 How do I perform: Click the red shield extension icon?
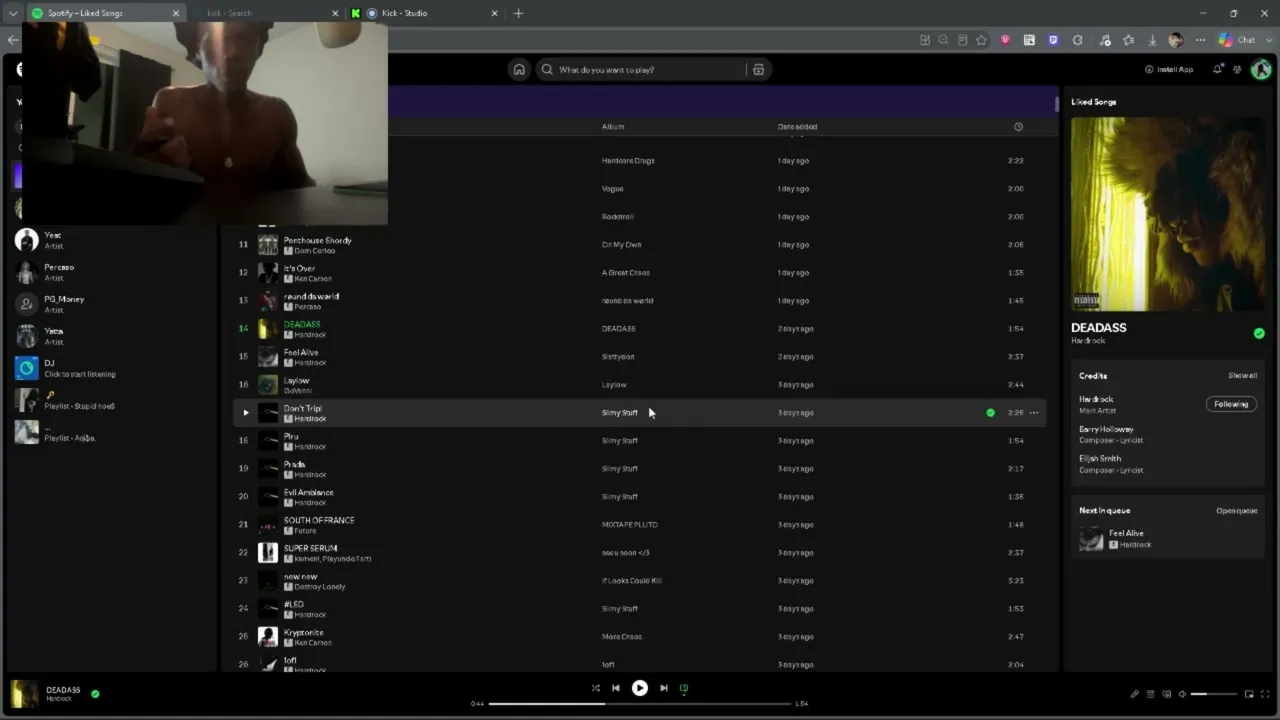(x=1005, y=40)
